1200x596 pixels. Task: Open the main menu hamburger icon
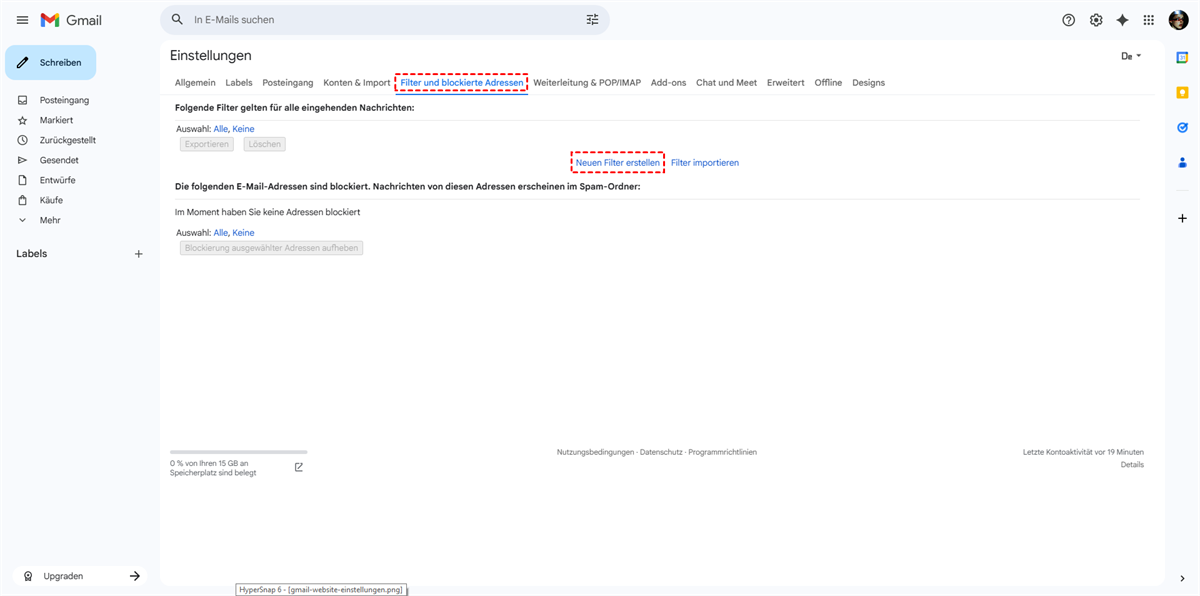click(x=22, y=20)
